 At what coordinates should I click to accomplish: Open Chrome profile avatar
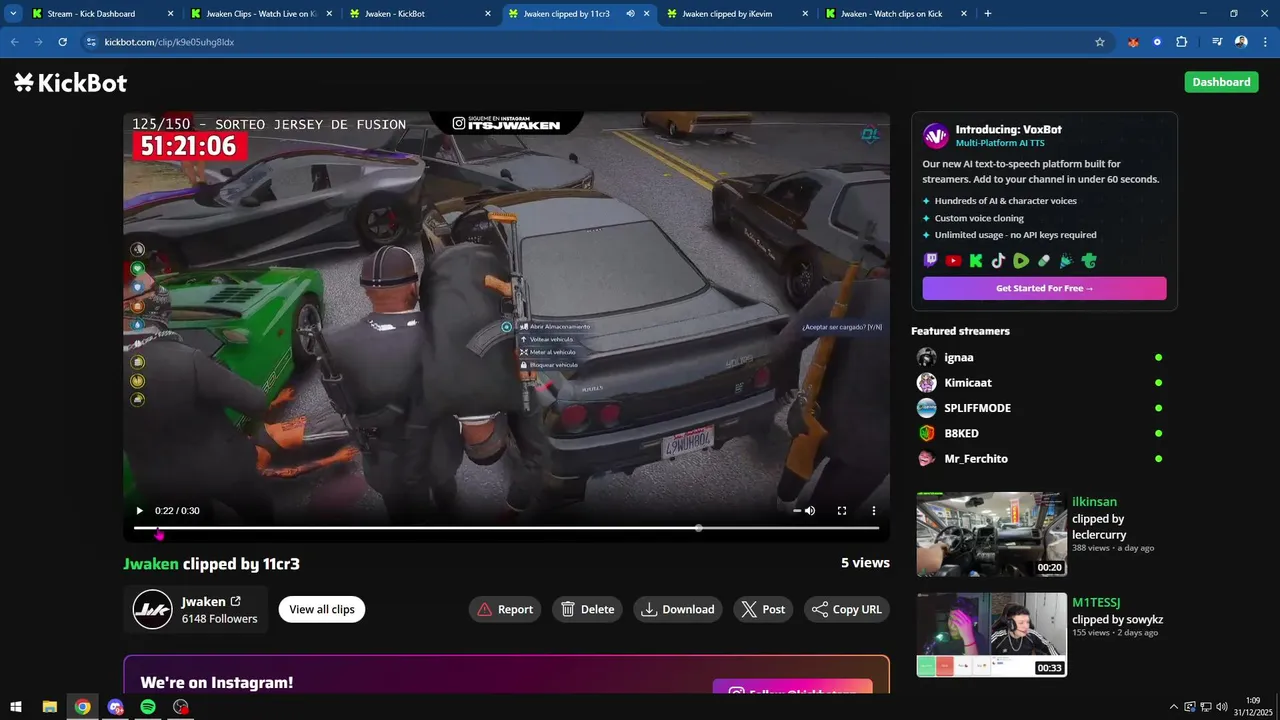pyautogui.click(x=1241, y=42)
